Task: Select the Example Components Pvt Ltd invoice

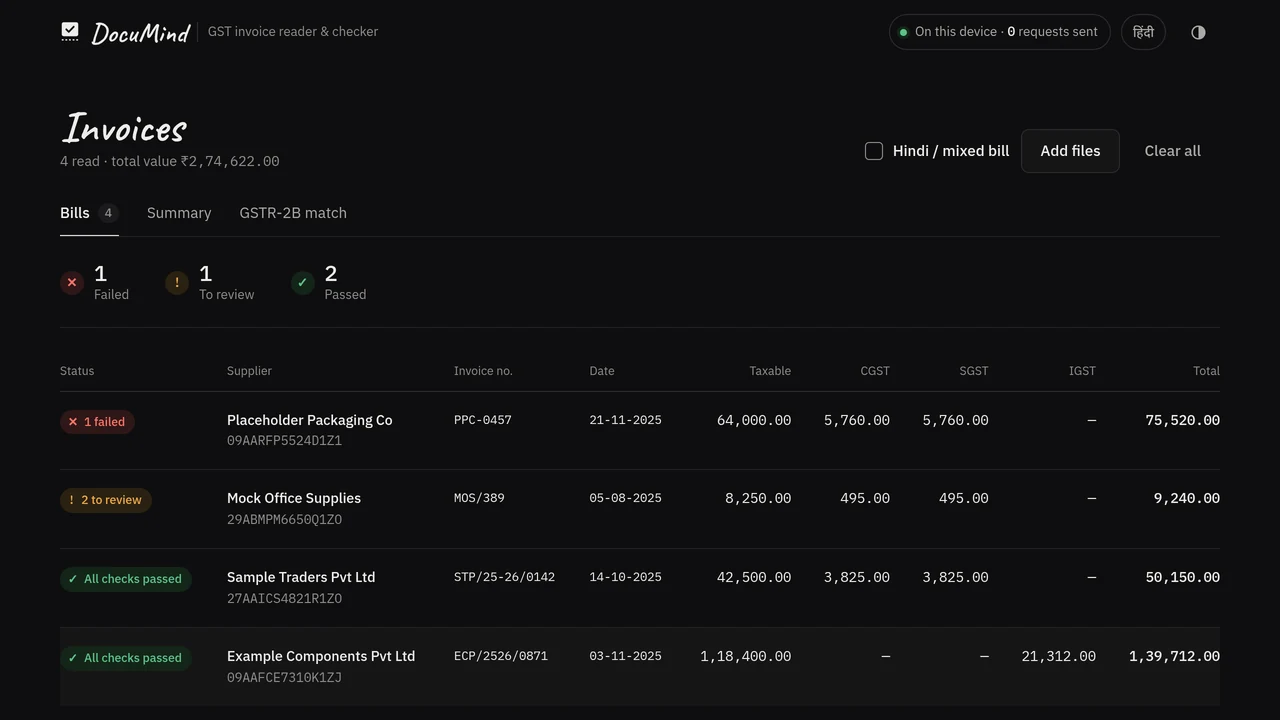Action: (x=640, y=667)
